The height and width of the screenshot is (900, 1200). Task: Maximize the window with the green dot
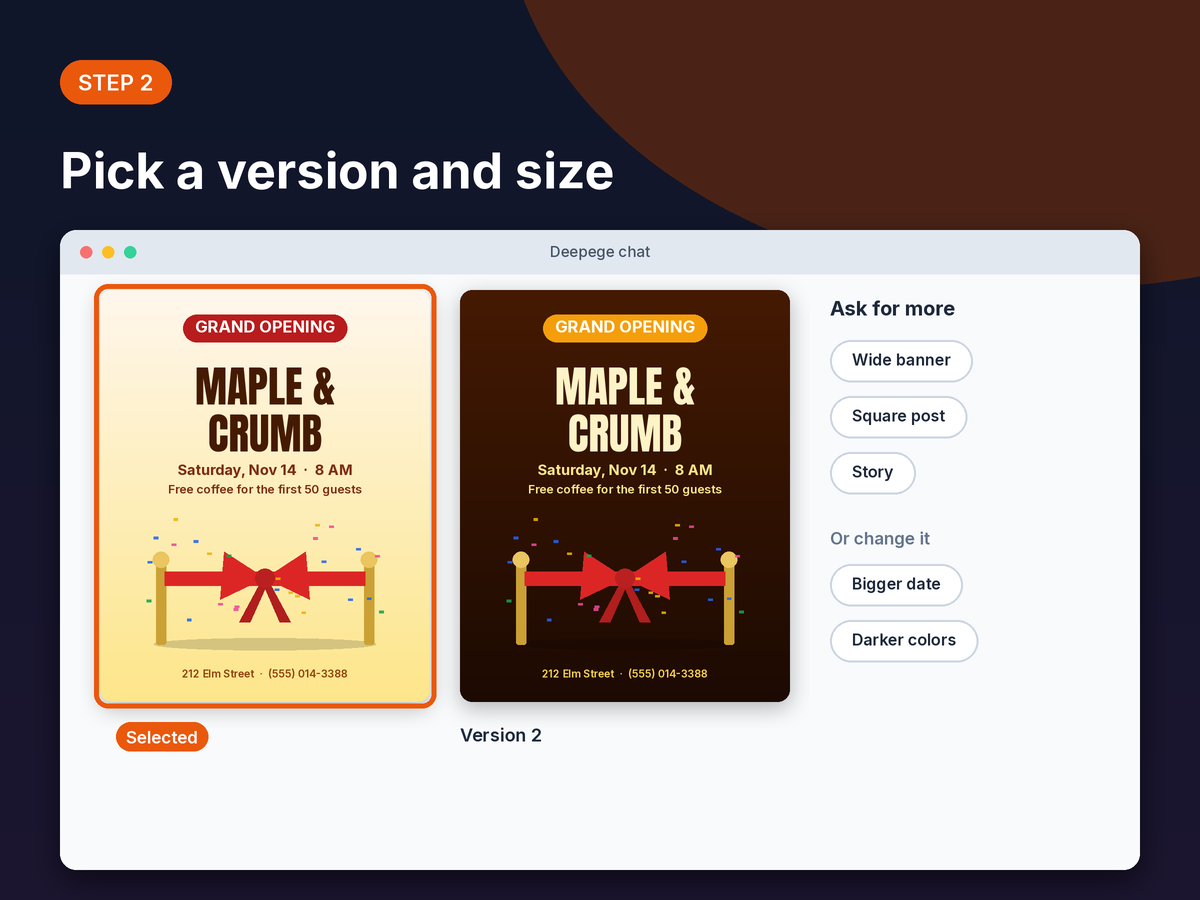point(130,252)
